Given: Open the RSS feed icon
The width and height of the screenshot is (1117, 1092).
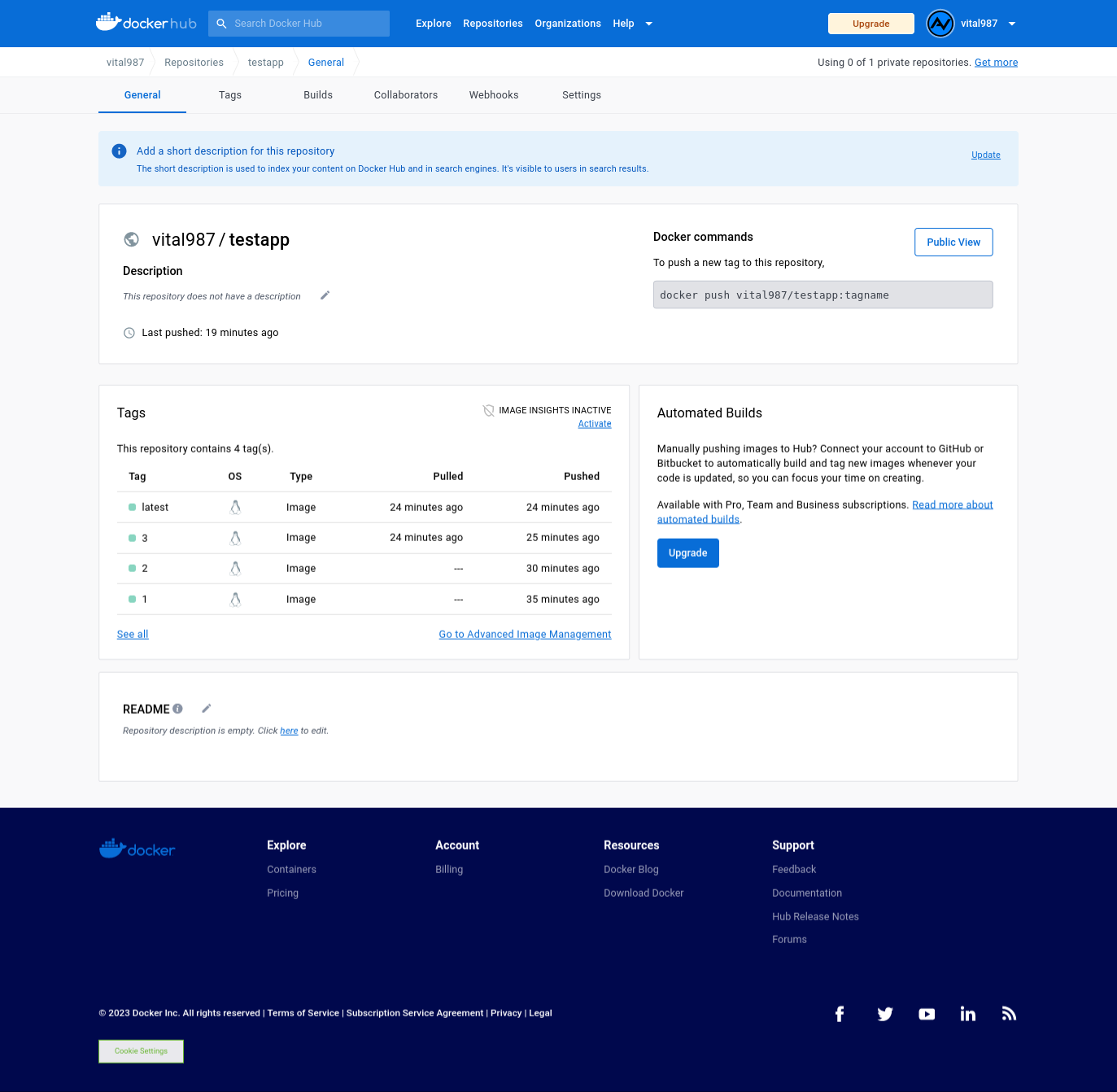Looking at the screenshot, I should click(x=1010, y=1014).
